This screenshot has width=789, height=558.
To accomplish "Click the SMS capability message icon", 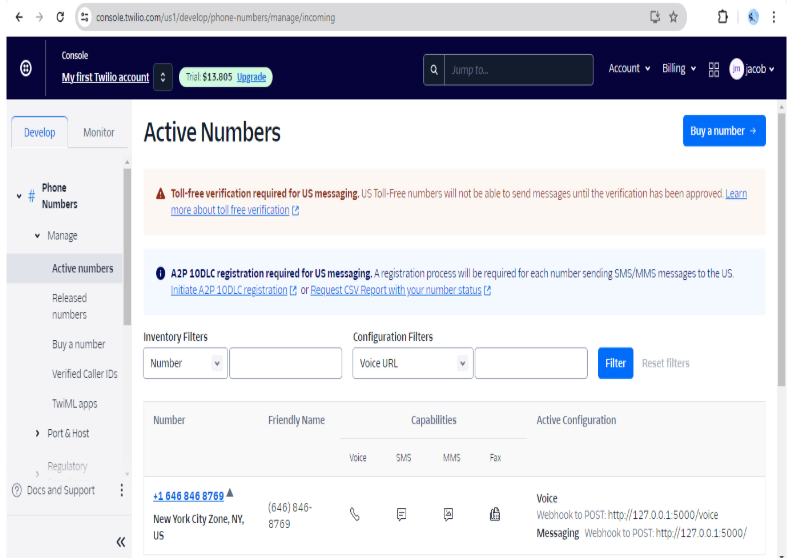I will tap(402, 514).
